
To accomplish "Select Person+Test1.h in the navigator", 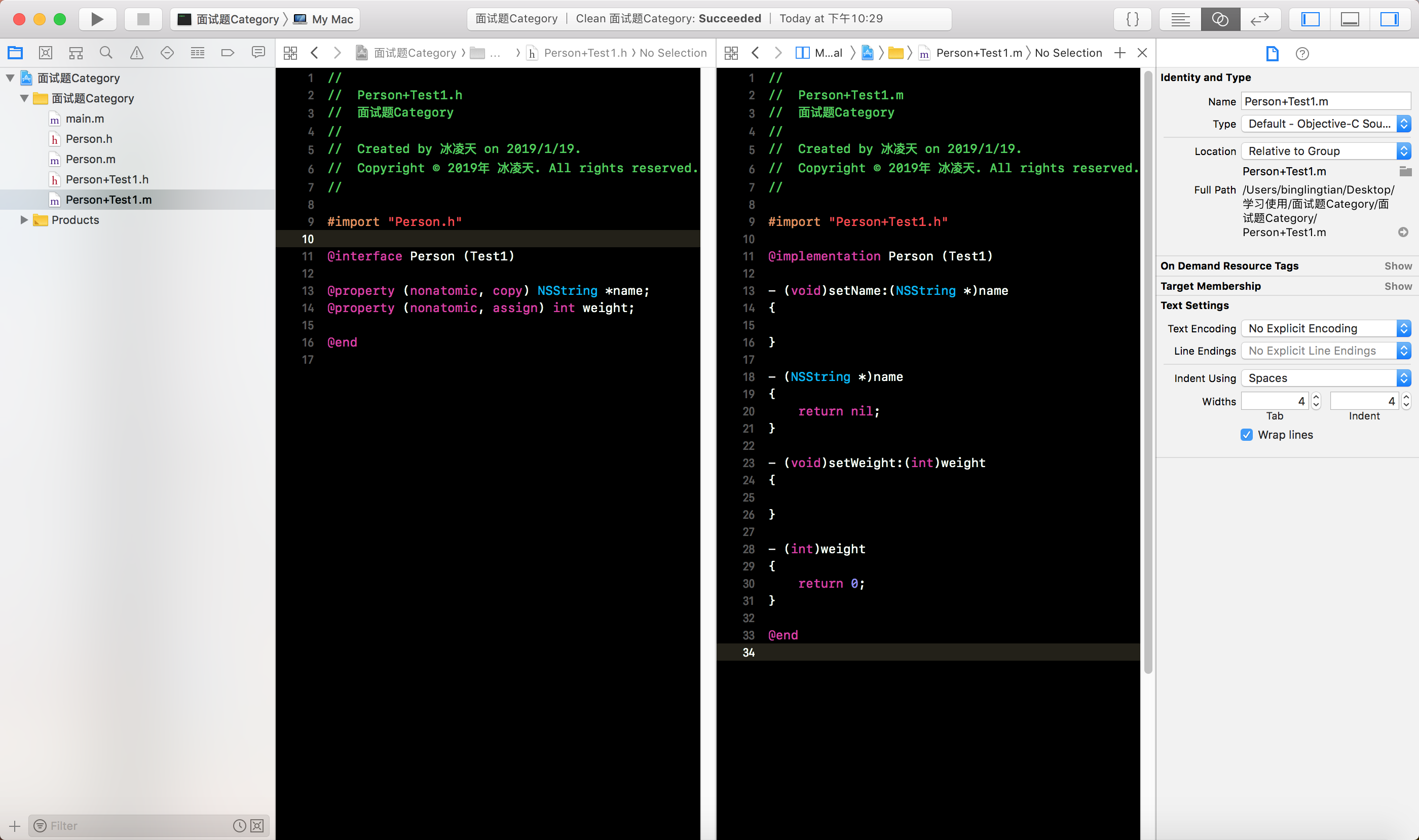I will 107,179.
